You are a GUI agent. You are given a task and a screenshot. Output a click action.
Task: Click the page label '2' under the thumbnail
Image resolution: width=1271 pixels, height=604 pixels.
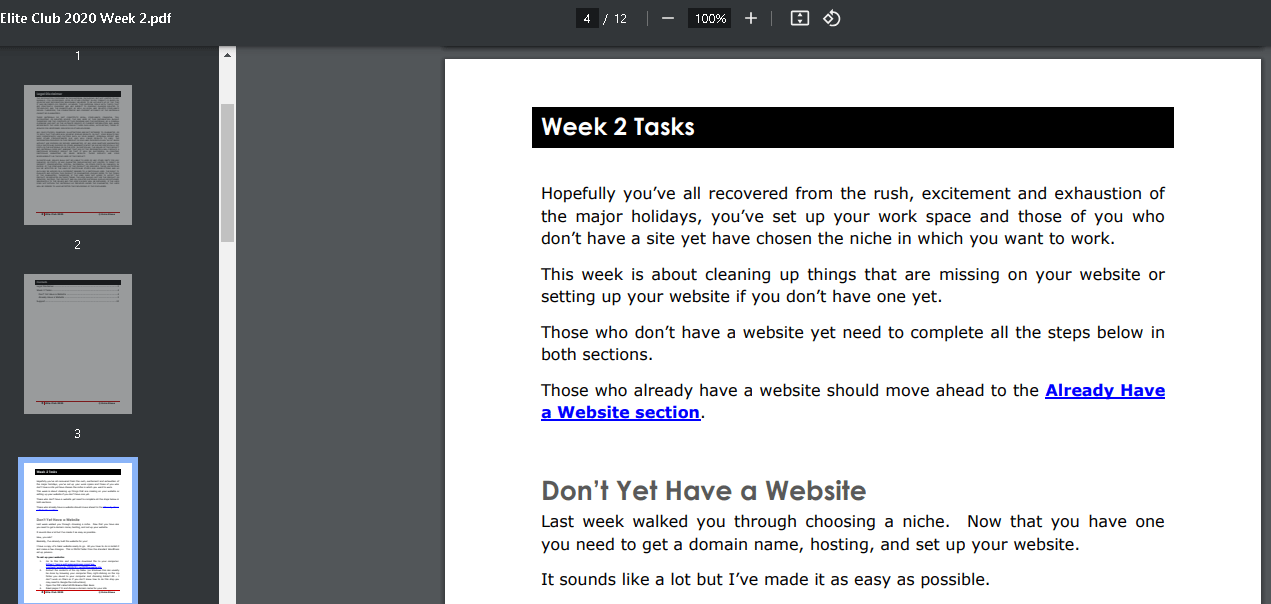point(78,245)
